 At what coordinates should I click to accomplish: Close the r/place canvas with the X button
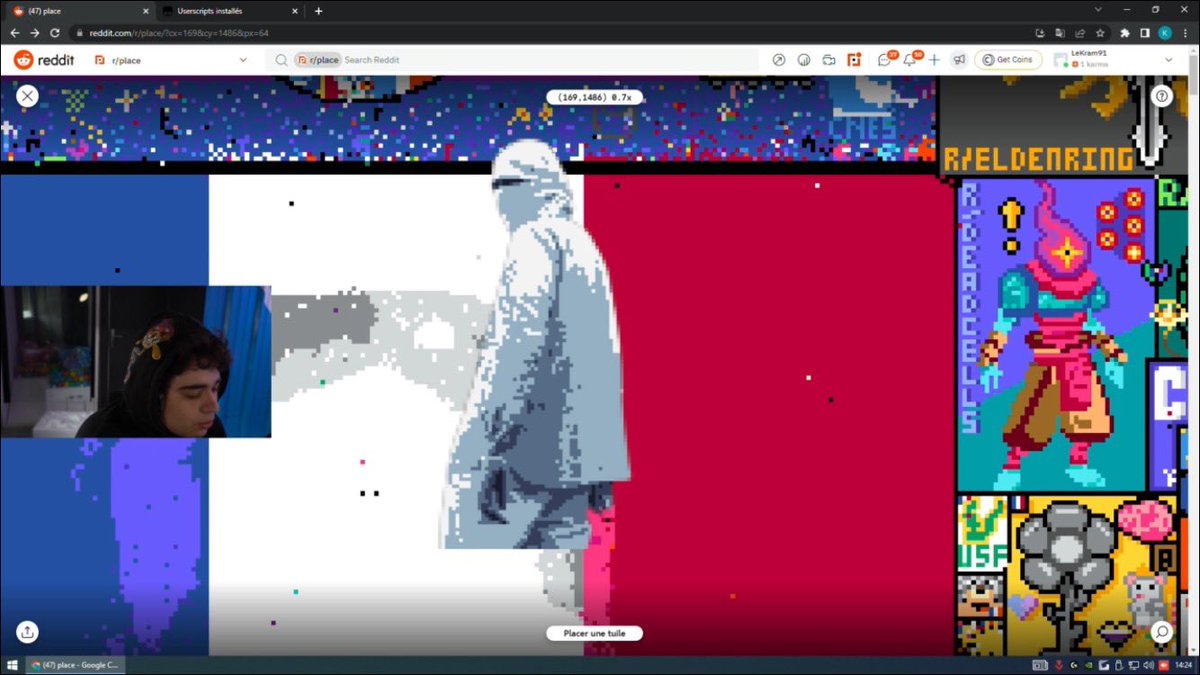click(x=27, y=96)
